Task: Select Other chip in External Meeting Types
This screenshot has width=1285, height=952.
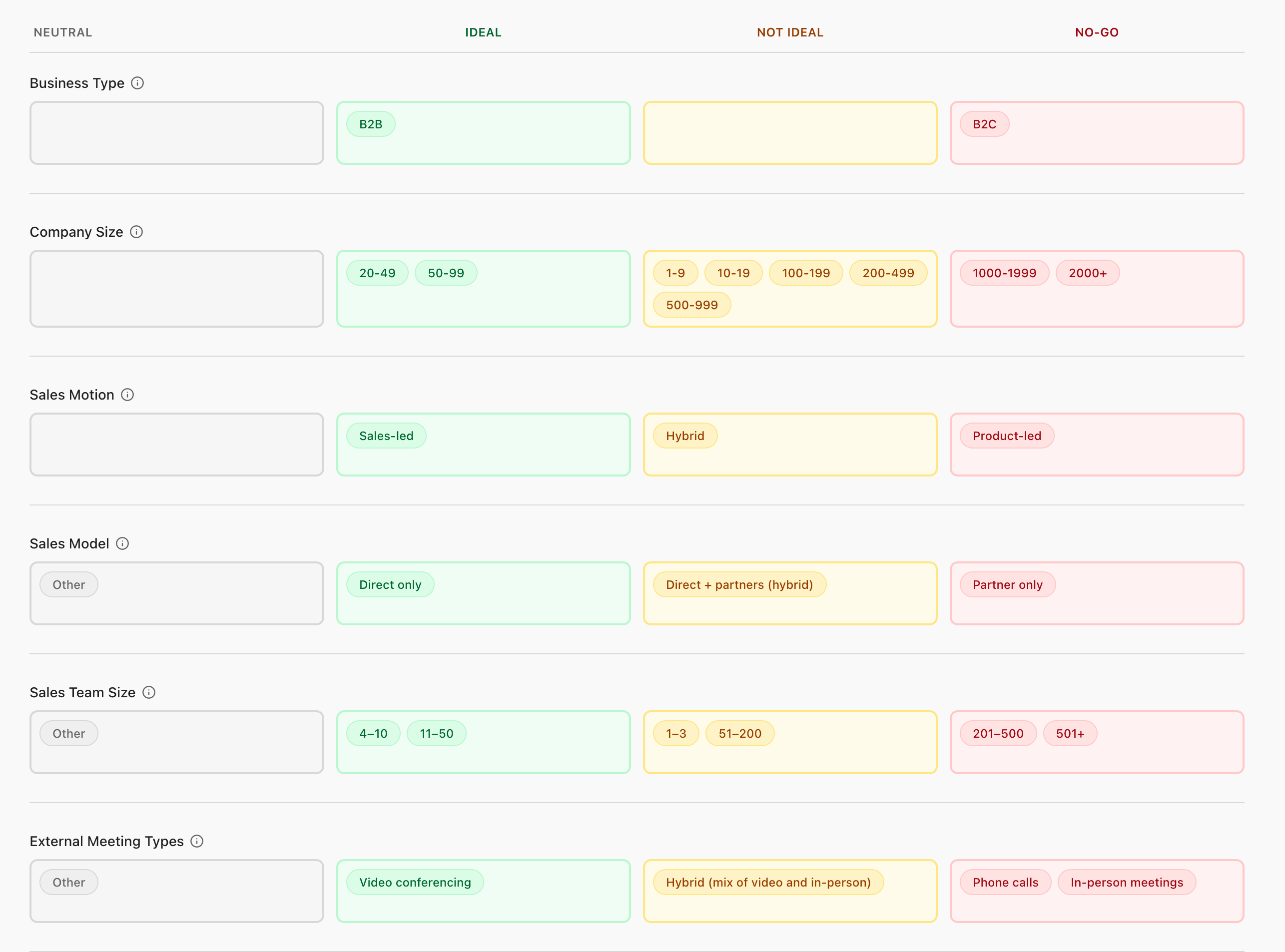Action: coord(68,882)
